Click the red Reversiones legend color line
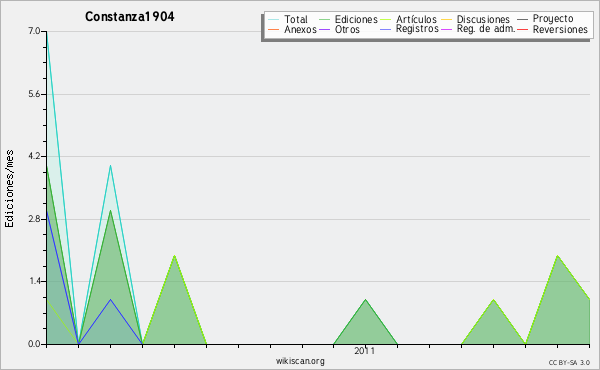The width and height of the screenshot is (600, 370). [522, 29]
